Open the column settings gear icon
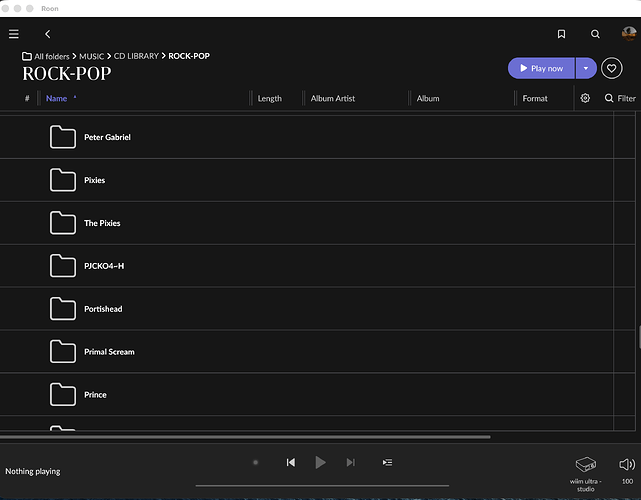 pyautogui.click(x=585, y=98)
